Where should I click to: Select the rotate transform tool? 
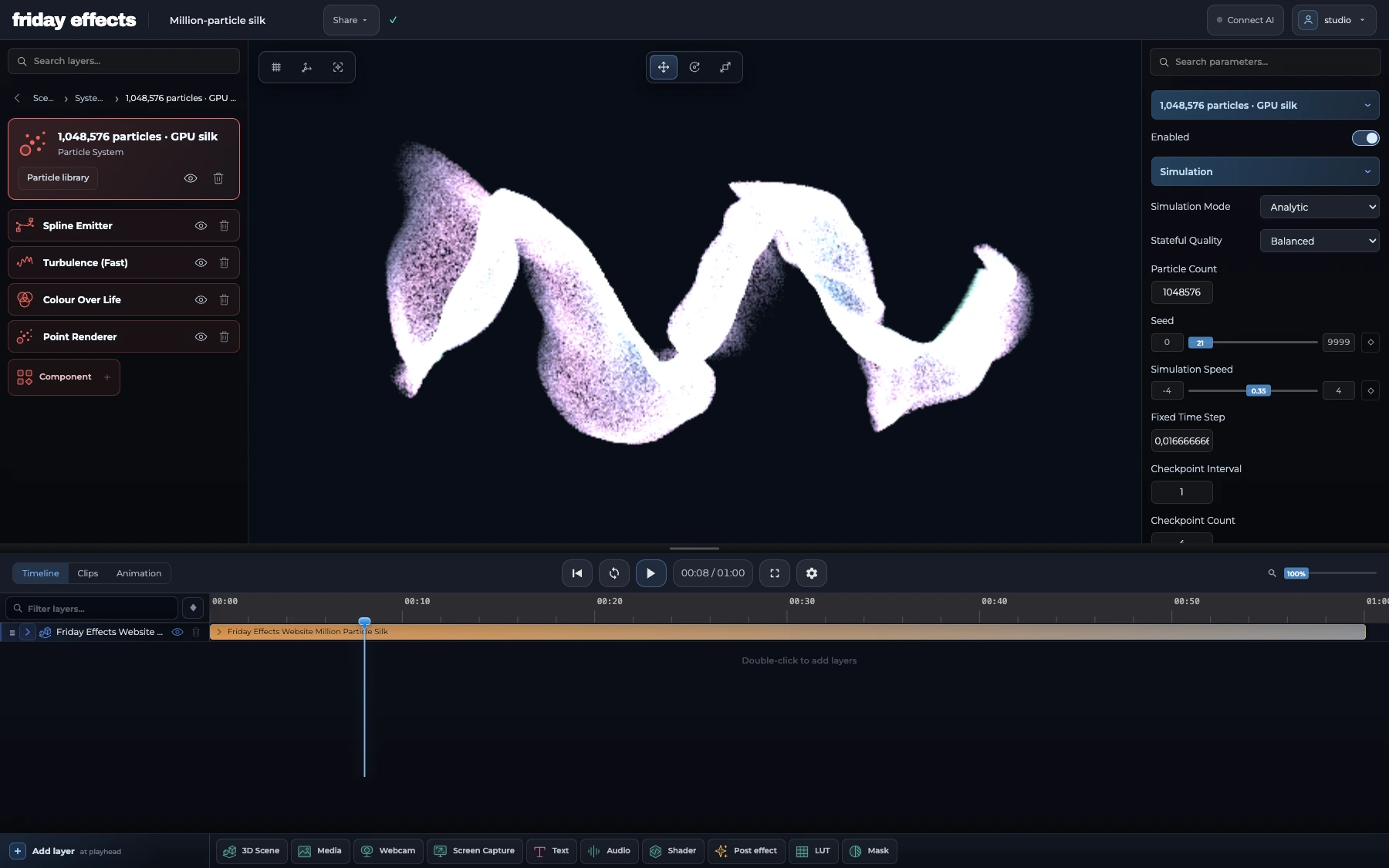click(x=694, y=67)
